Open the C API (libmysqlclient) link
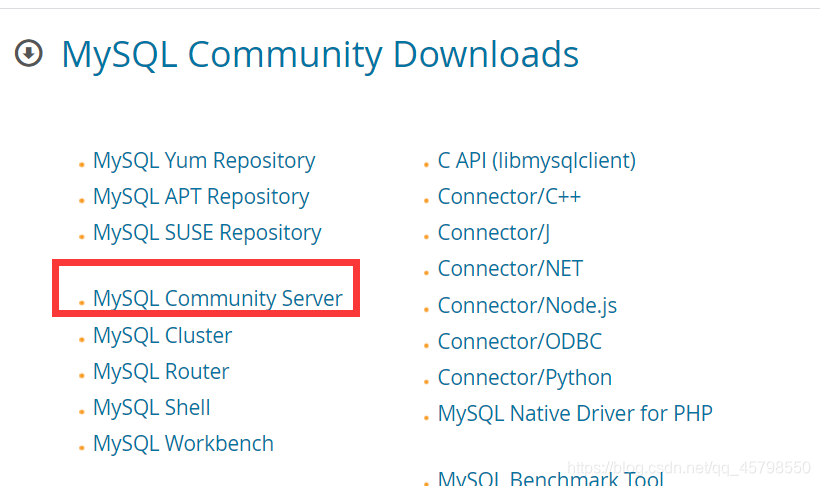This screenshot has width=820, height=486. [x=537, y=161]
